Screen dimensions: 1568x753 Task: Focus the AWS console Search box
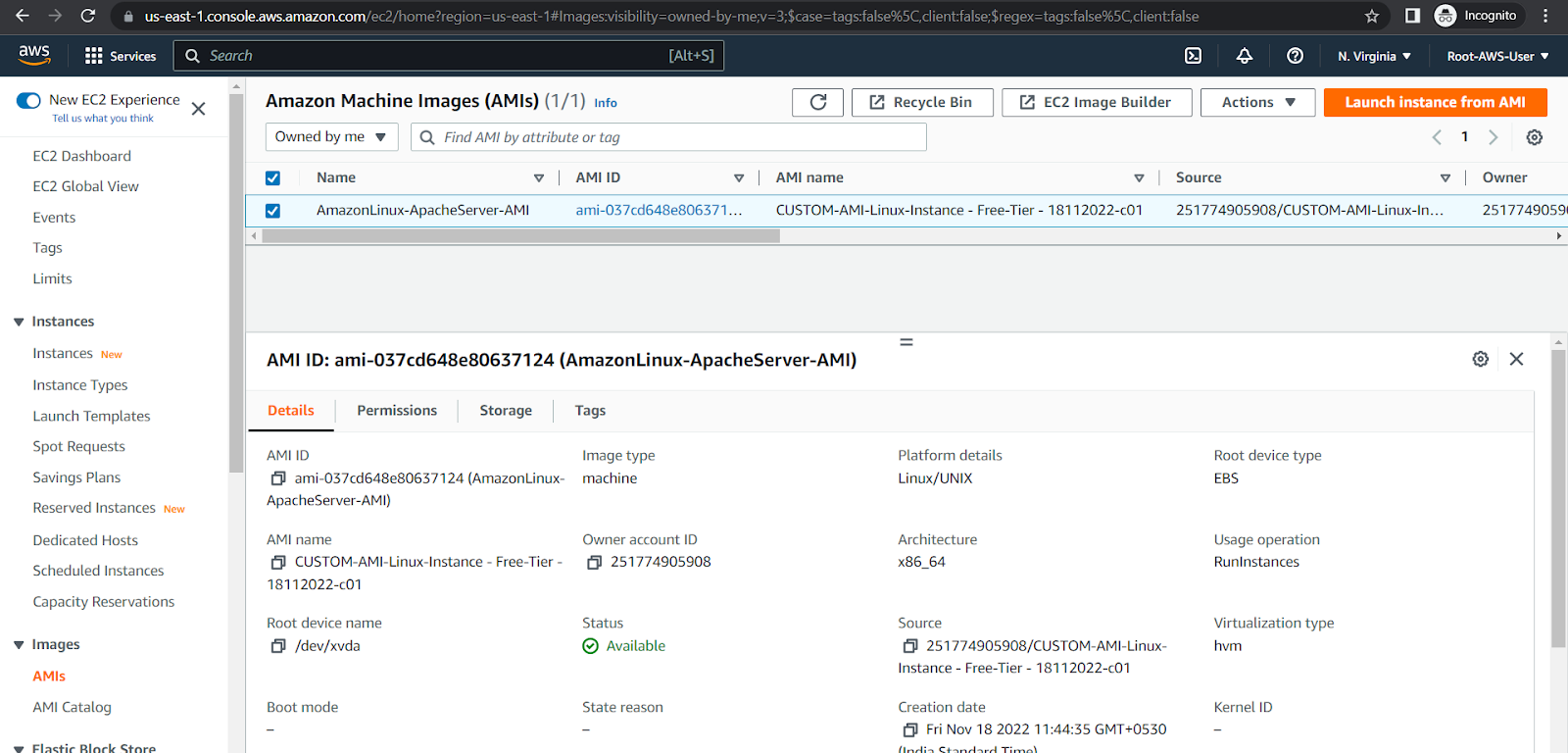(449, 56)
